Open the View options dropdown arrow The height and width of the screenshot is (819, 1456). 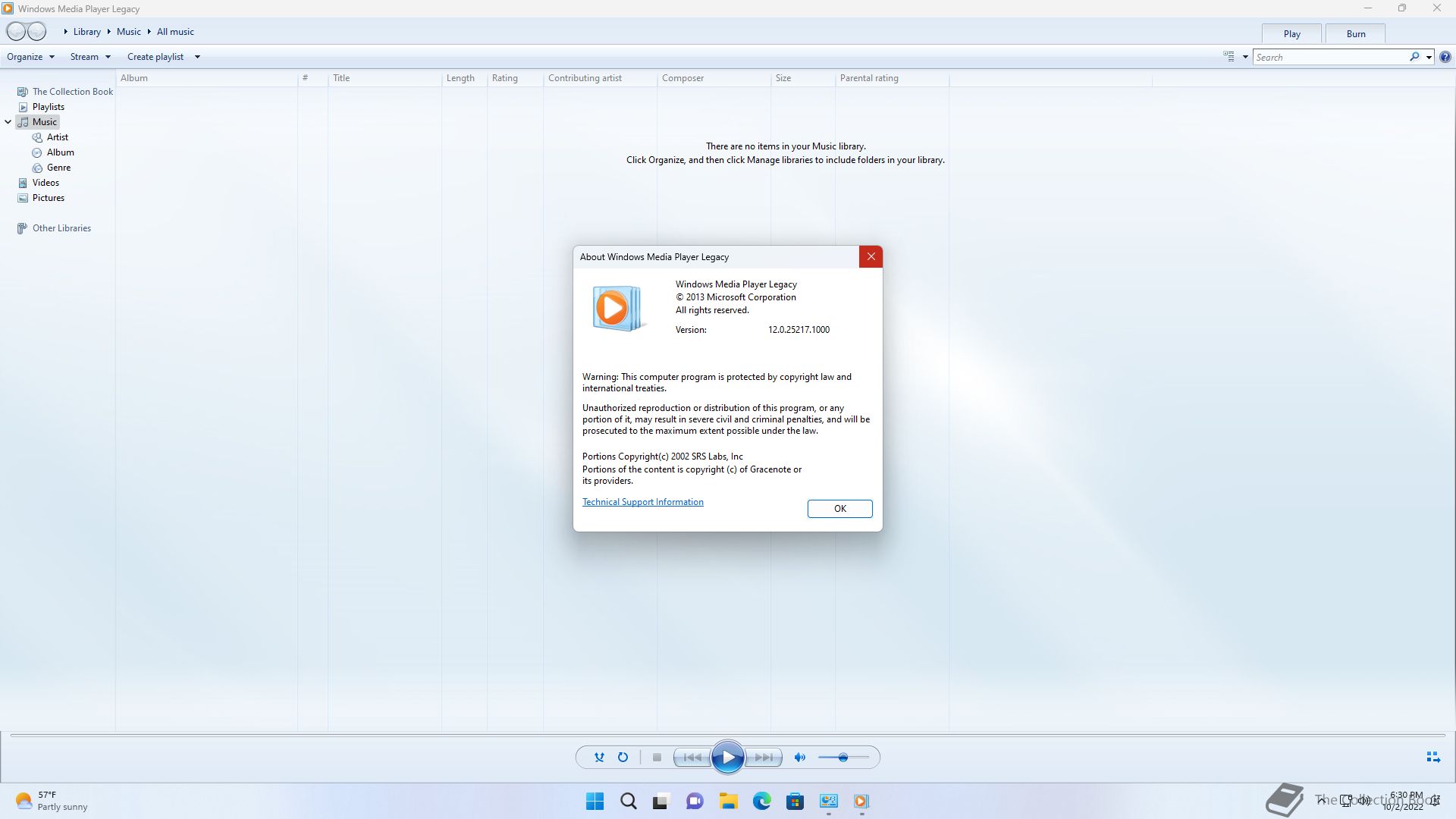(x=1245, y=57)
